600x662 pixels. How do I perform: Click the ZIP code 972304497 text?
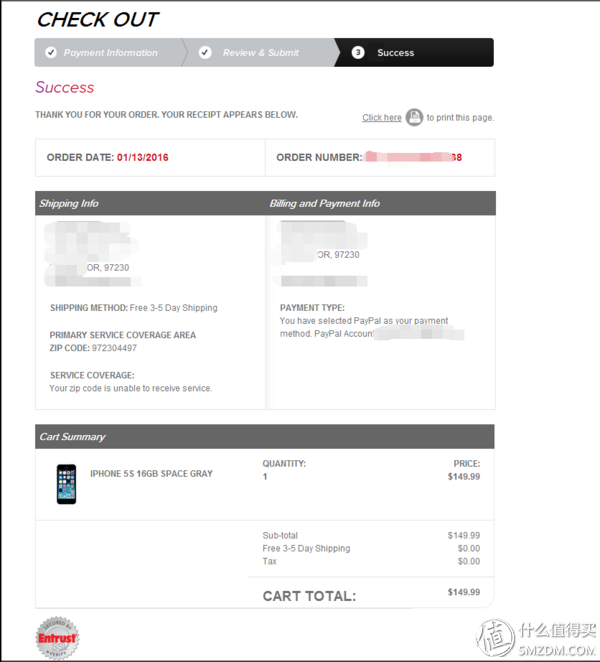114,348
